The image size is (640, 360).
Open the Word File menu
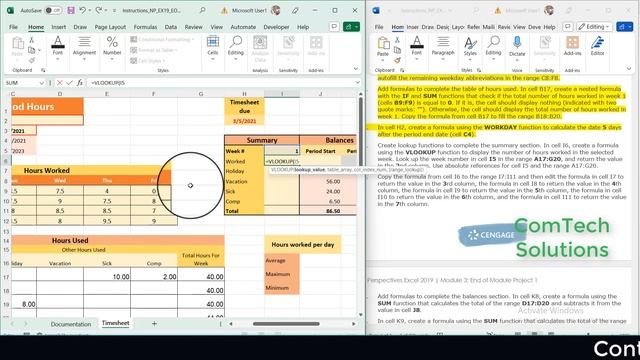(x=379, y=27)
